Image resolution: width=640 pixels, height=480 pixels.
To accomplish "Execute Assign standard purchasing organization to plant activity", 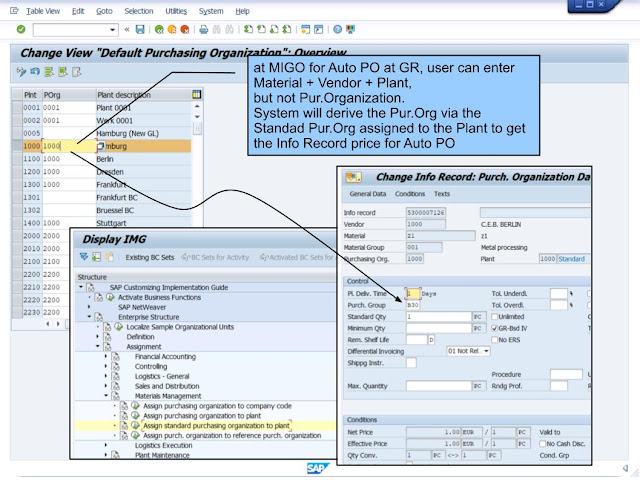I will click(135, 426).
